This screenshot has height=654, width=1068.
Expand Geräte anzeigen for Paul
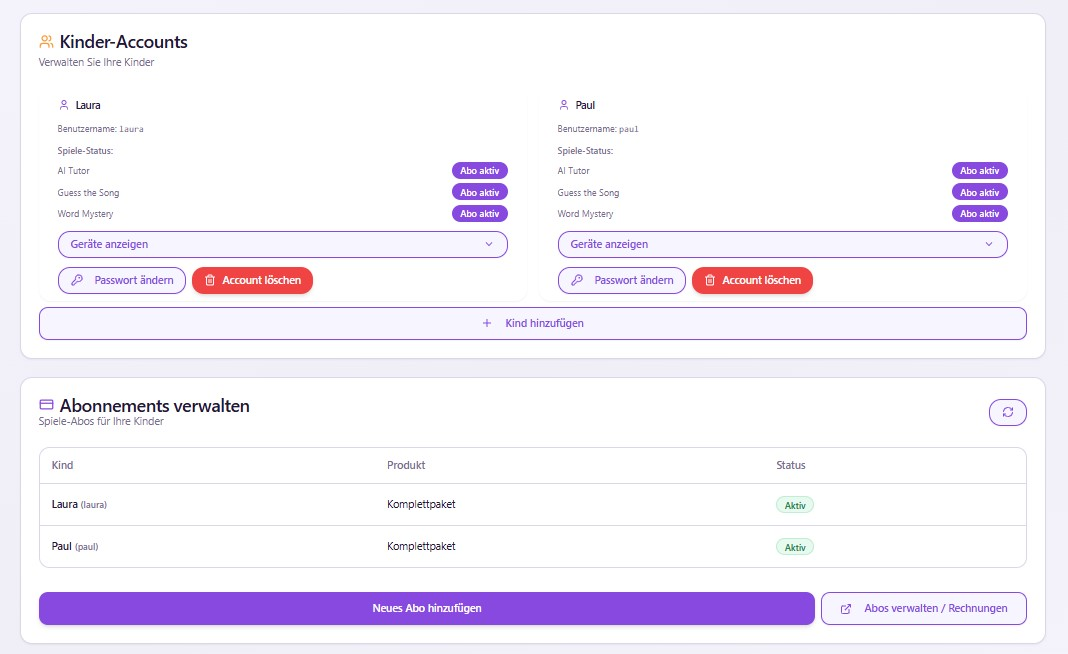click(783, 244)
